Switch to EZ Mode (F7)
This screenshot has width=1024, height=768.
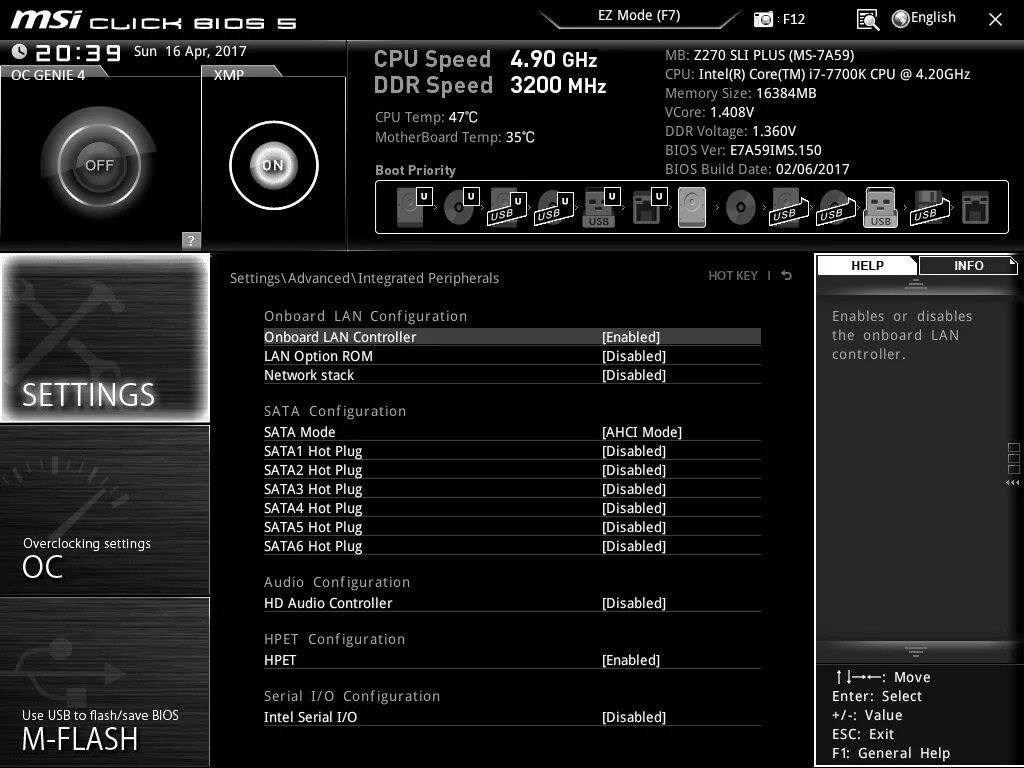pyautogui.click(x=639, y=16)
